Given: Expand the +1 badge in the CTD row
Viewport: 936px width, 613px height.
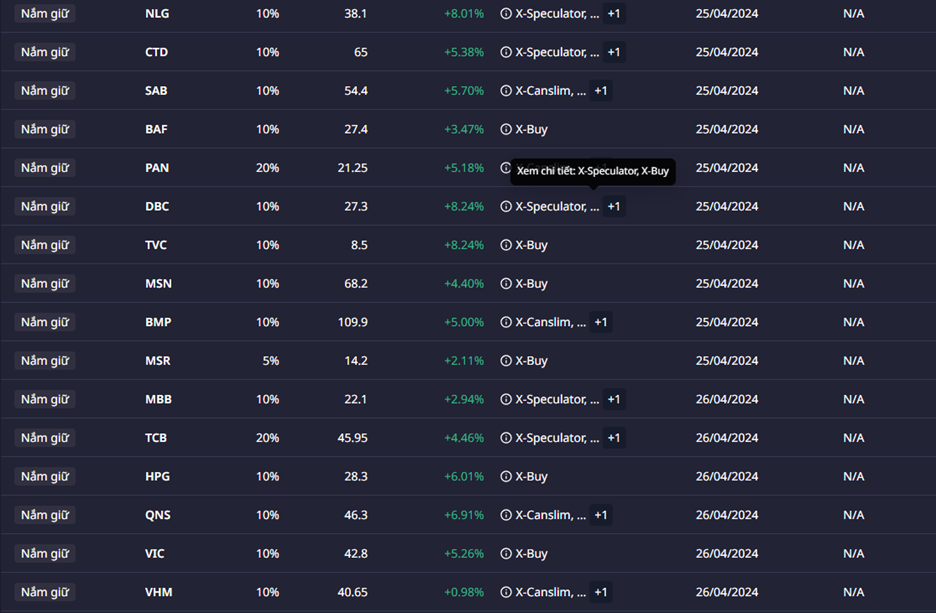Looking at the screenshot, I should [x=614, y=52].
